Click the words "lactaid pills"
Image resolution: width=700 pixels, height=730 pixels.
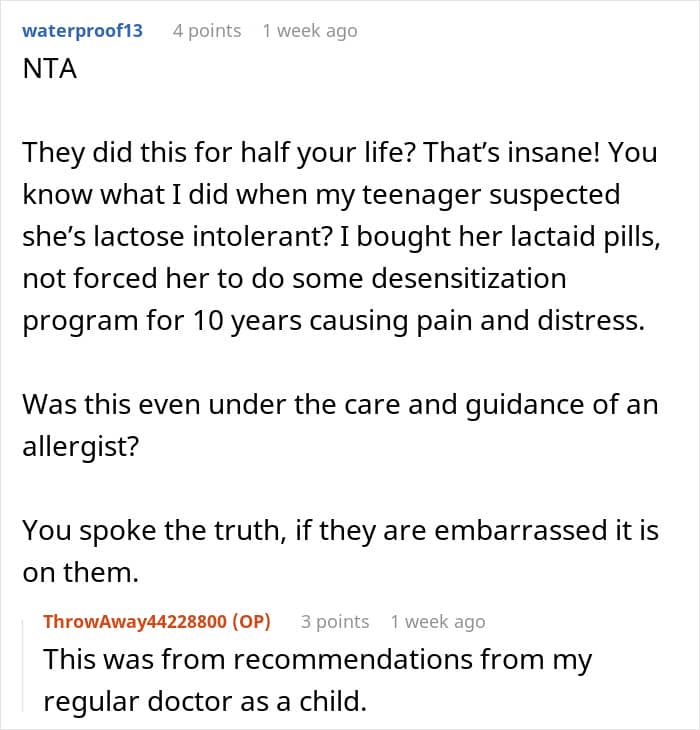(x=586, y=237)
